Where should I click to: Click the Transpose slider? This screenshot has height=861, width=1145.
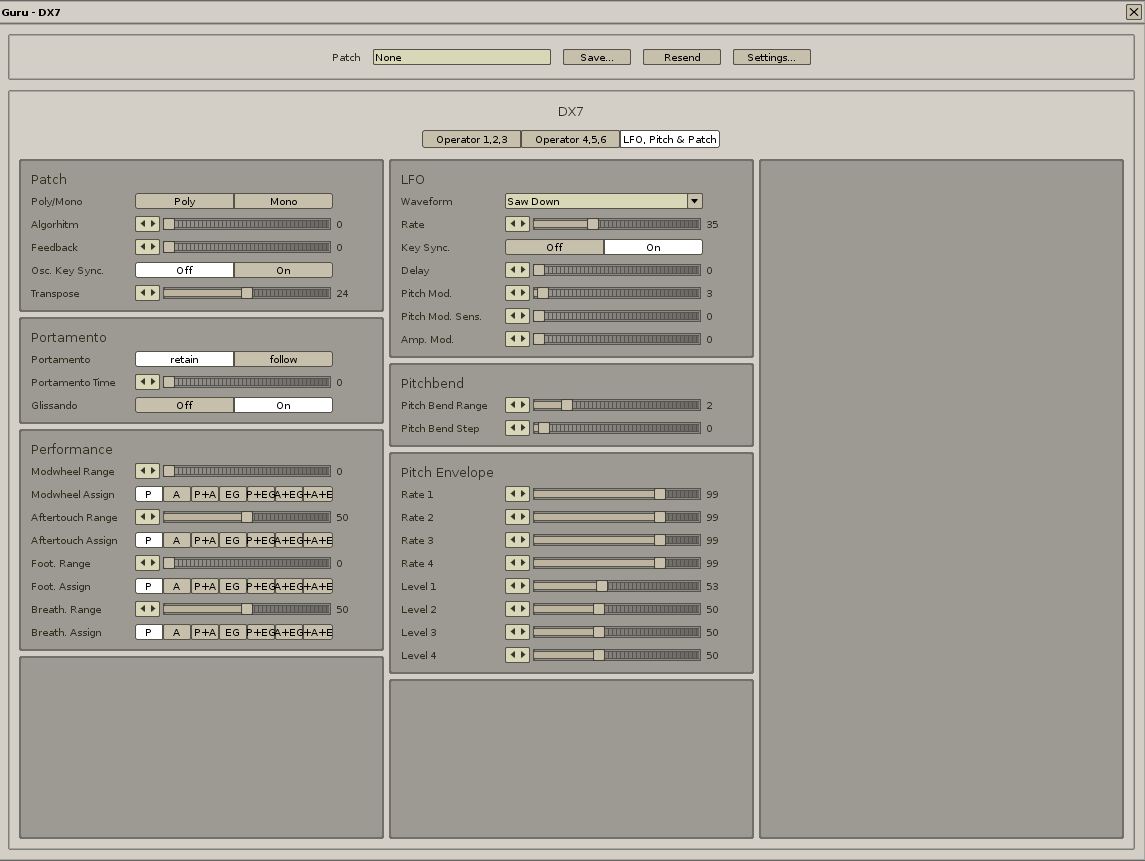247,293
